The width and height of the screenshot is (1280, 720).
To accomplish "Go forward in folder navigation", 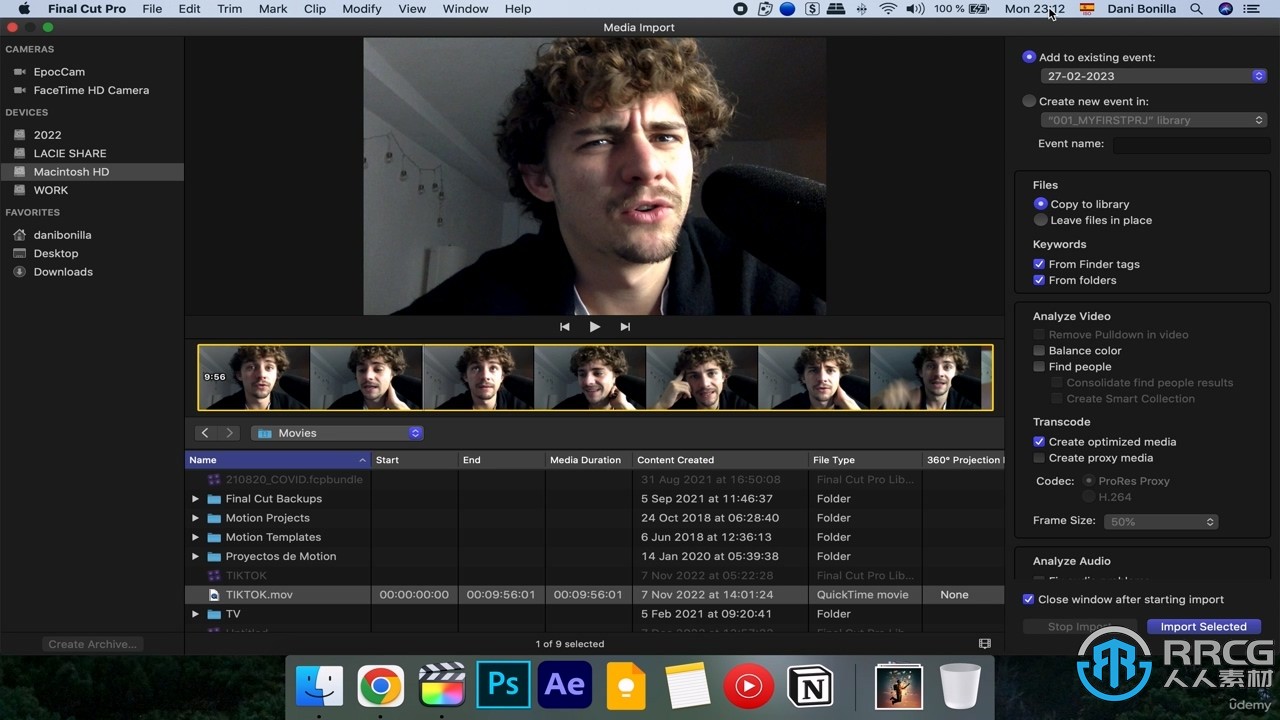I will click(x=229, y=433).
